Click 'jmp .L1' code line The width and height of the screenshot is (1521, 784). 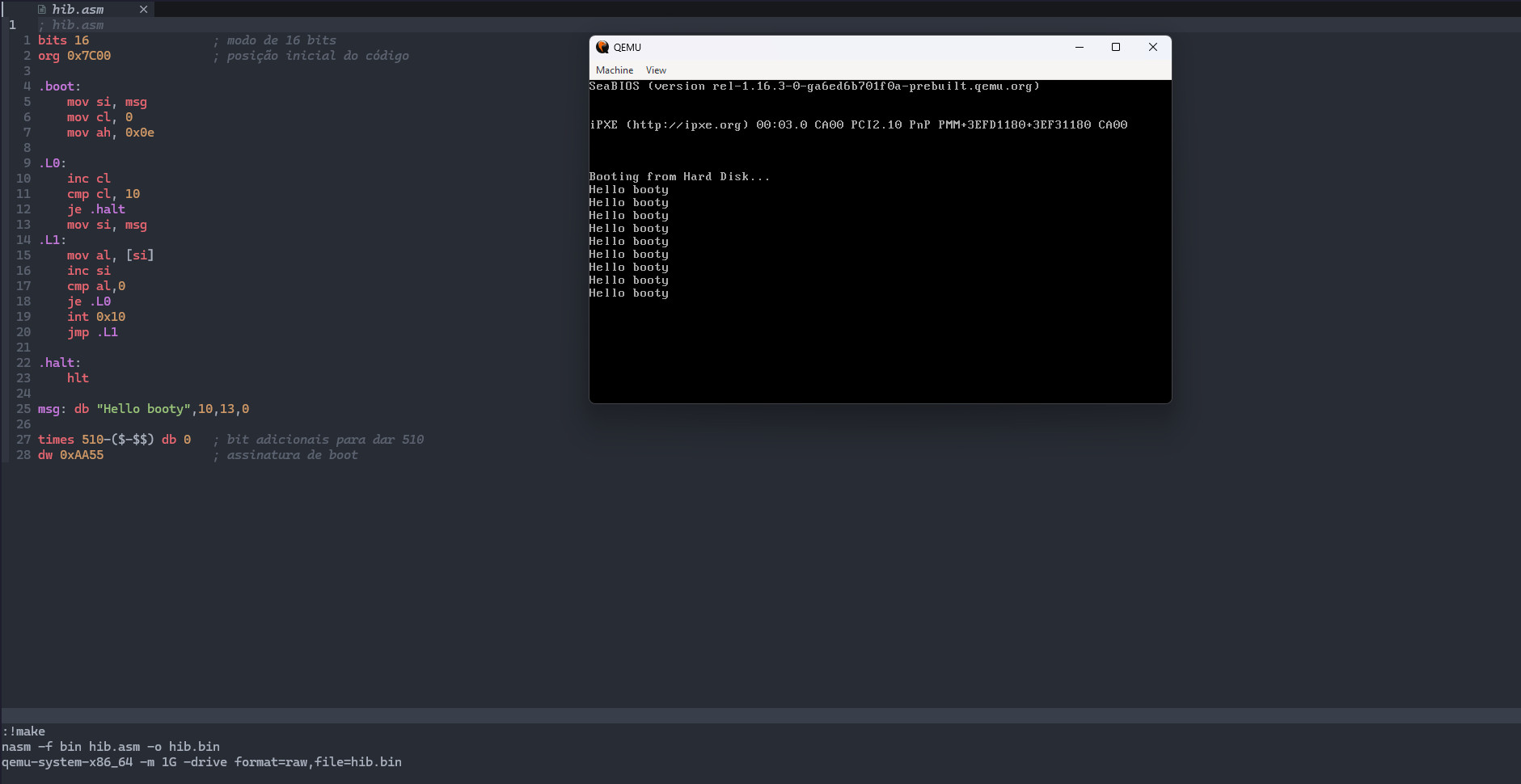click(93, 332)
